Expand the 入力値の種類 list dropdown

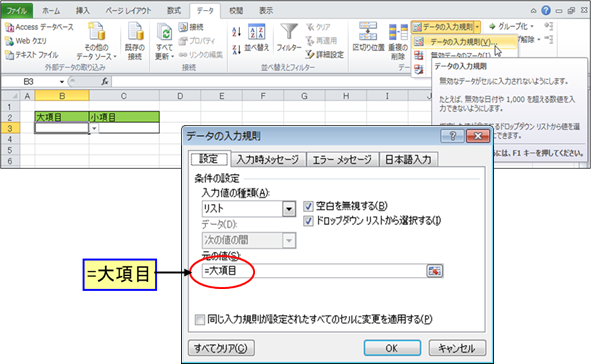tap(289, 209)
